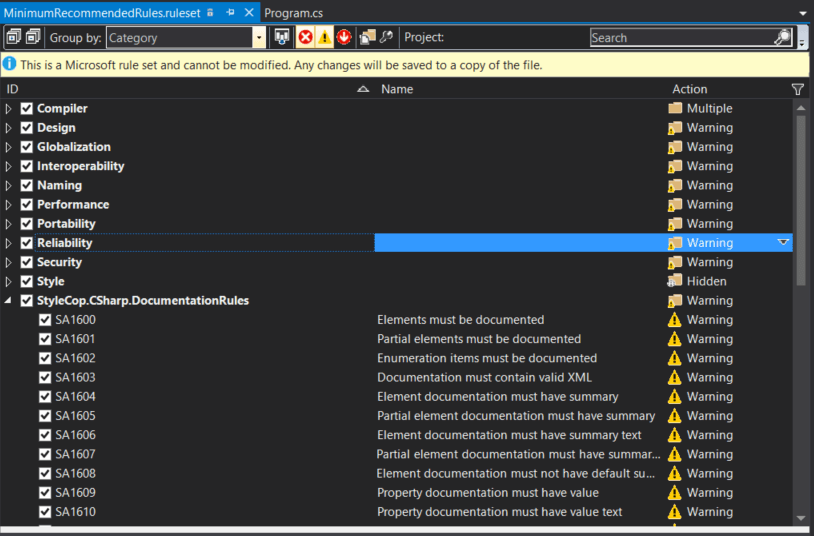This screenshot has height=536, width=814.
Task: Switch to the Program.cs tab
Action: click(293, 13)
